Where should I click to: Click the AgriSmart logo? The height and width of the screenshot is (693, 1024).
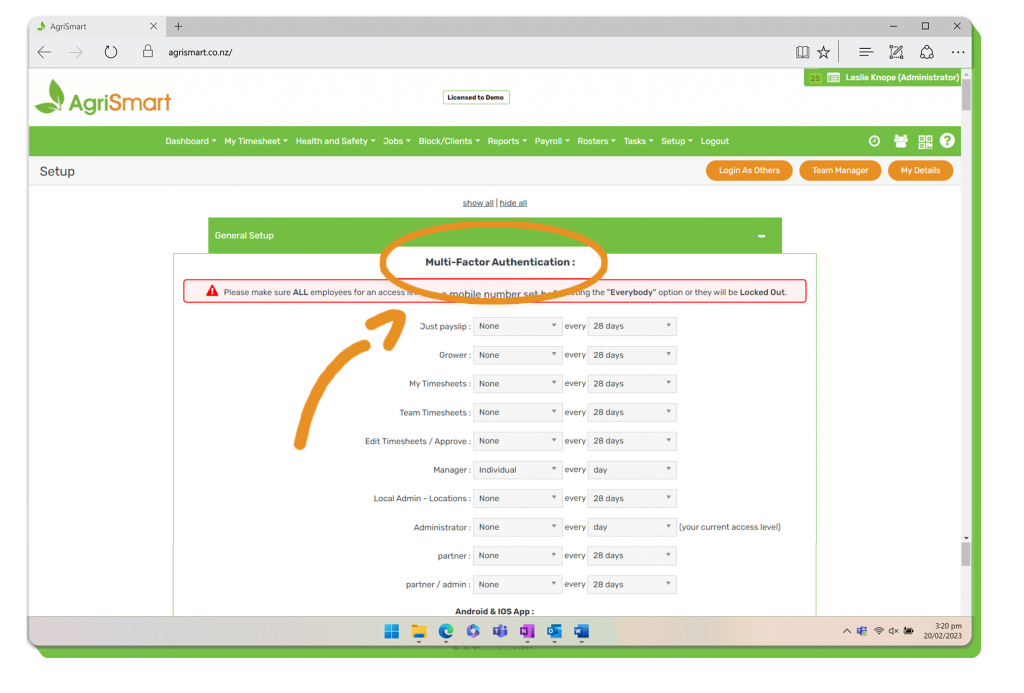coord(103,99)
